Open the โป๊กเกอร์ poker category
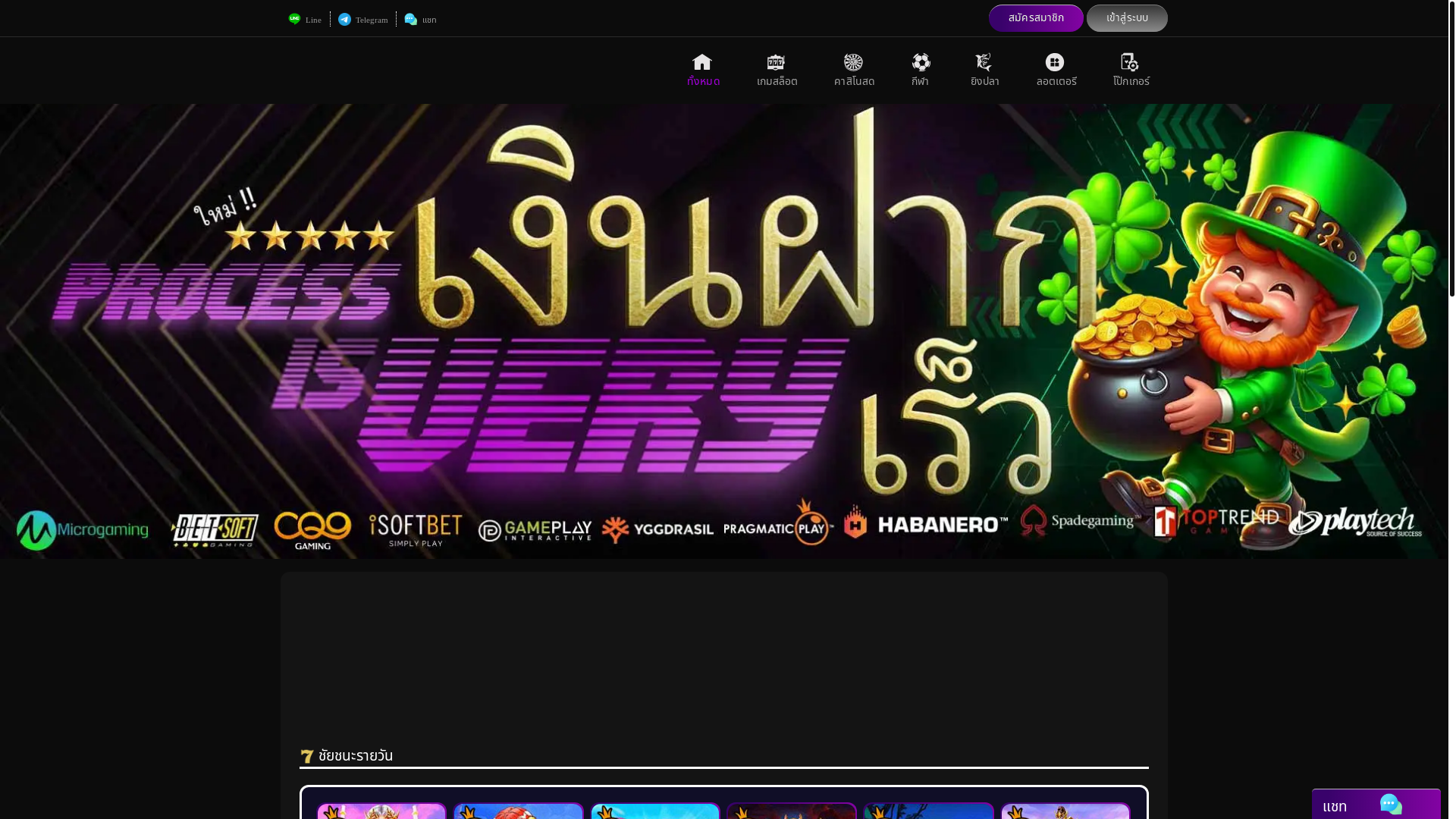 point(1131,71)
